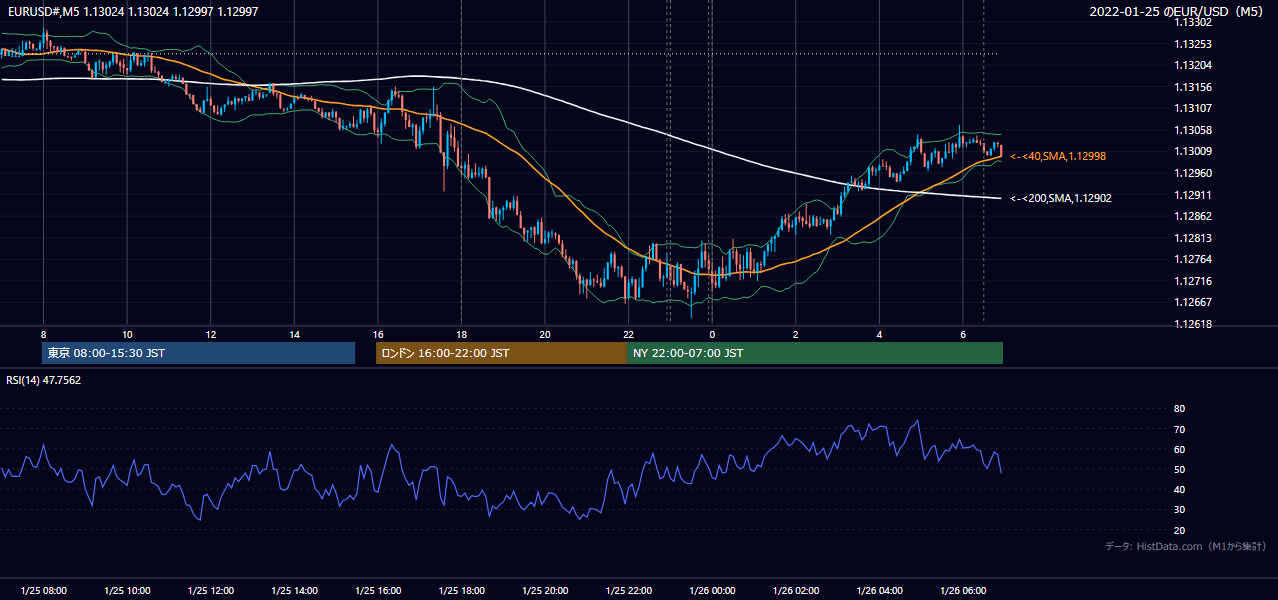Click the 2022-01-25 EUR/USD (M5) chart title

1178,11
